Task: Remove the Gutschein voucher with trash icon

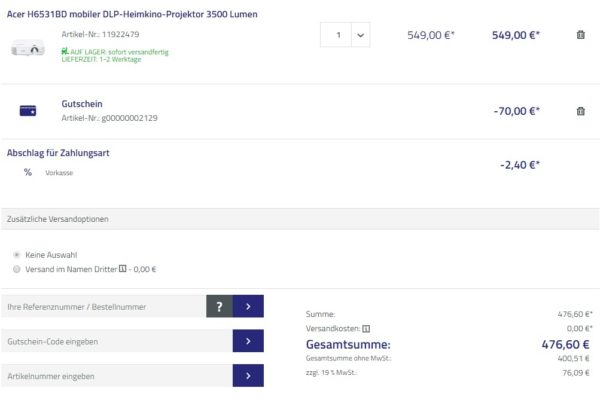Action: click(x=580, y=111)
